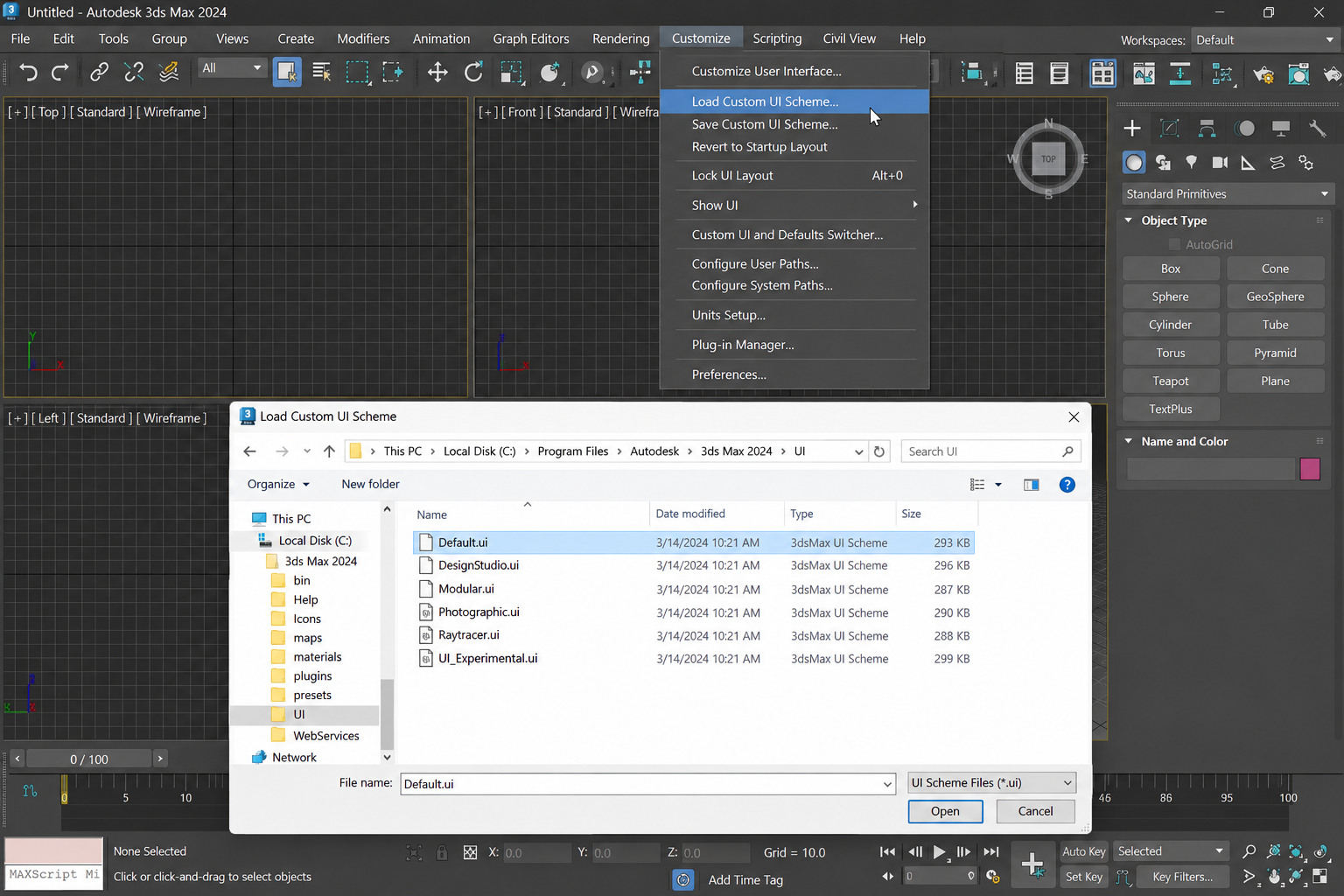
Task: Open the Curve Editor toolbar icon
Action: coord(1144,73)
